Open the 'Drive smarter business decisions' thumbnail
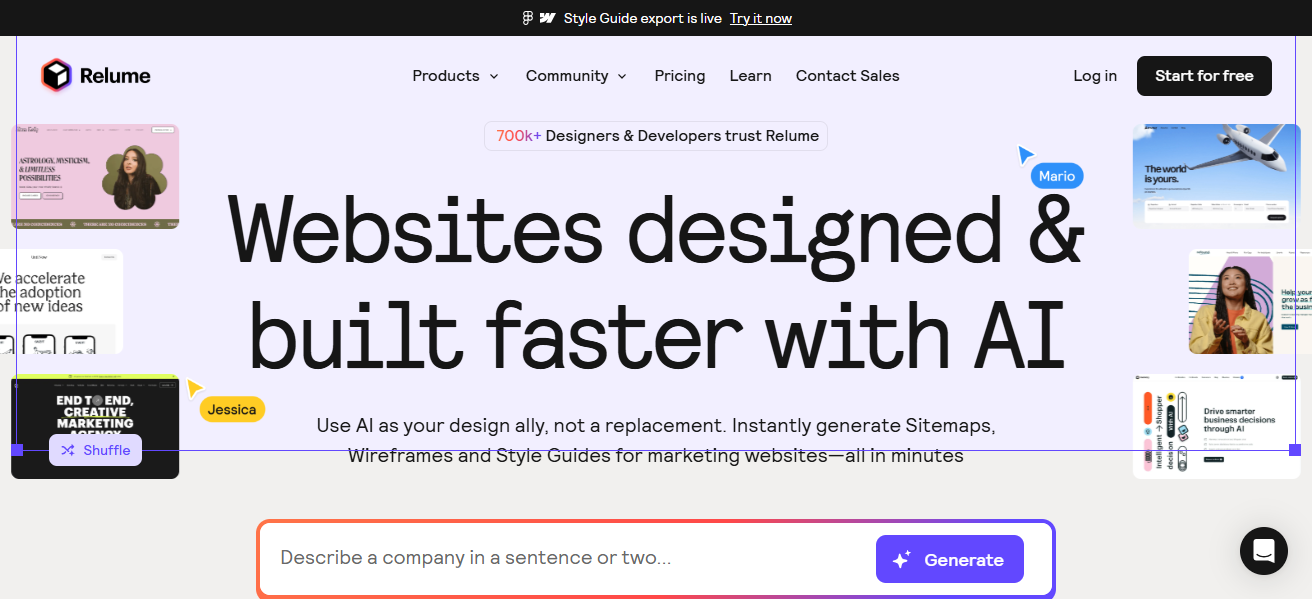This screenshot has height=599, width=1312. 1217,426
